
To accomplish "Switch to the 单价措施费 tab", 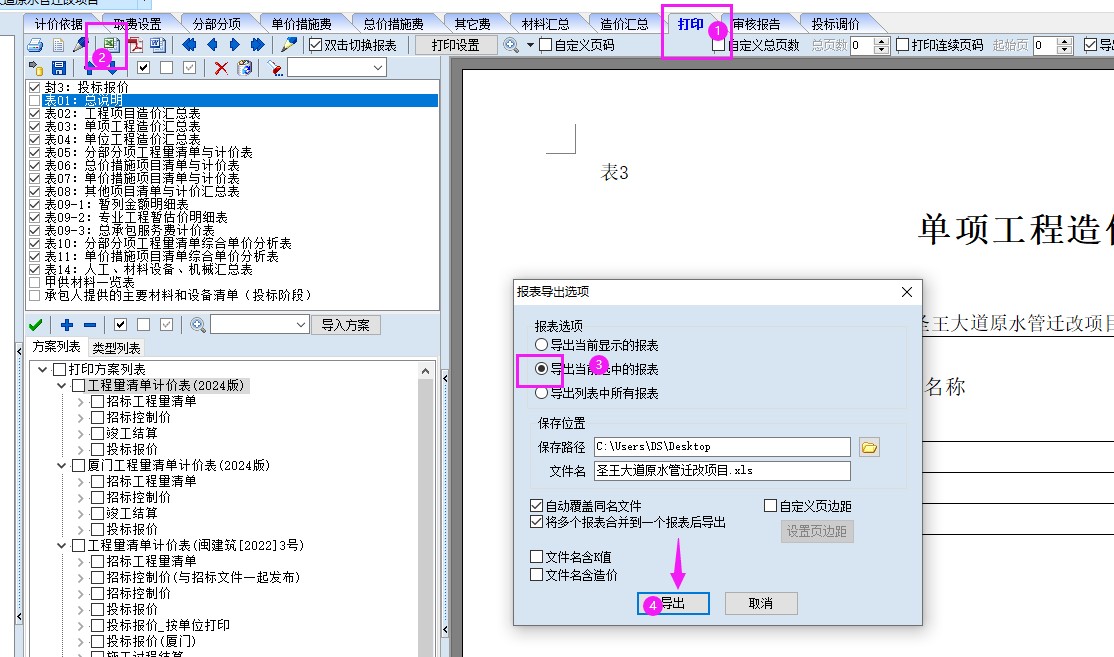I will coord(301,24).
